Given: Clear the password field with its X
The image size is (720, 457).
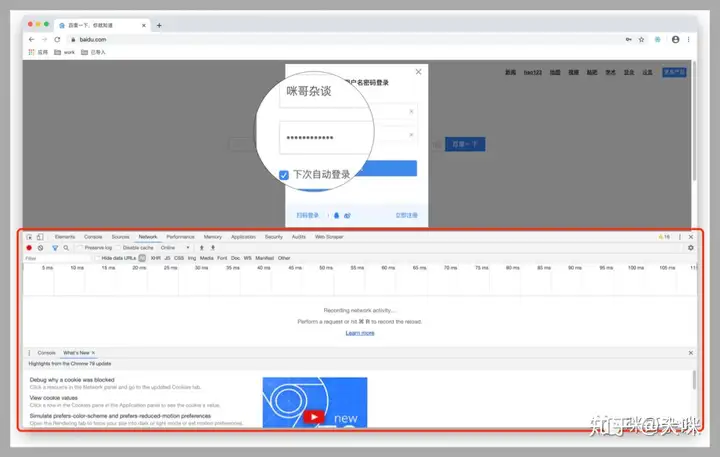Looking at the screenshot, I should [411, 135].
